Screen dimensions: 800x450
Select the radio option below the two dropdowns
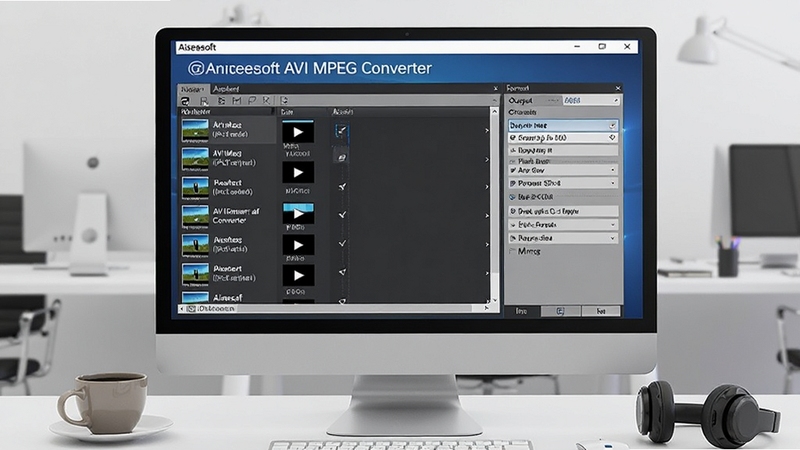[x=512, y=197]
